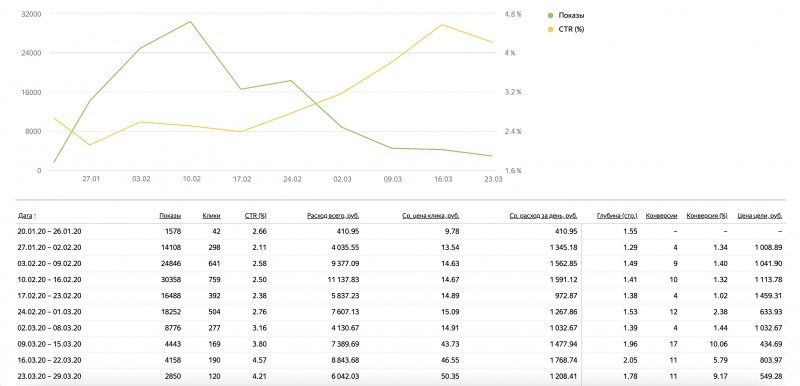The height and width of the screenshot is (386, 800).
Task: Sort by the Глубина (стр.) header
Action: click(617, 216)
